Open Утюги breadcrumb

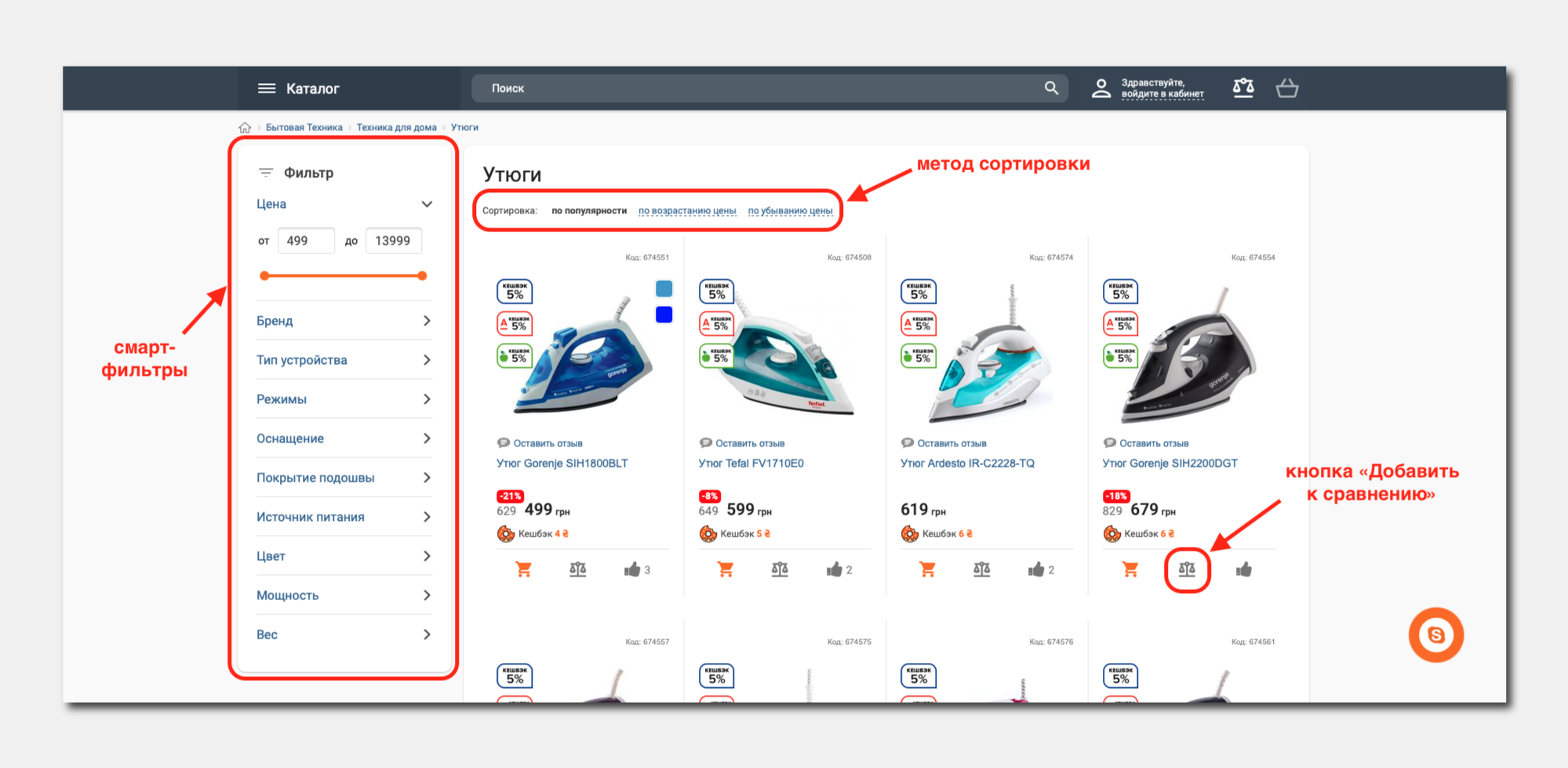464,127
